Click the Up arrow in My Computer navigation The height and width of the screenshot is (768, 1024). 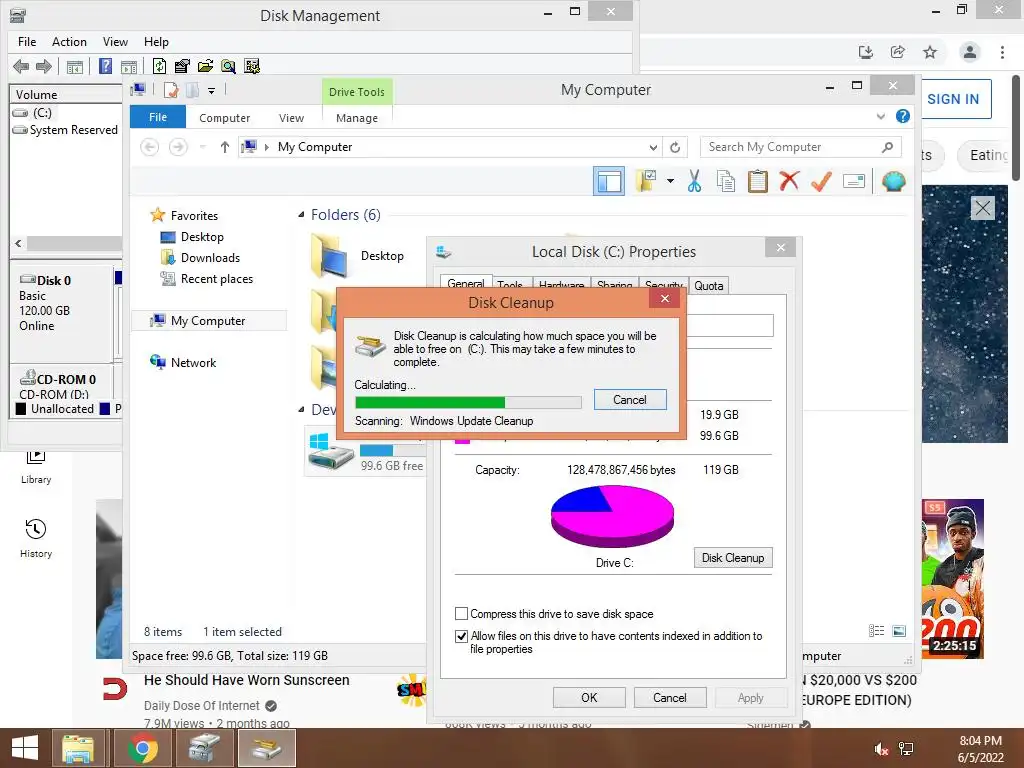(x=225, y=147)
